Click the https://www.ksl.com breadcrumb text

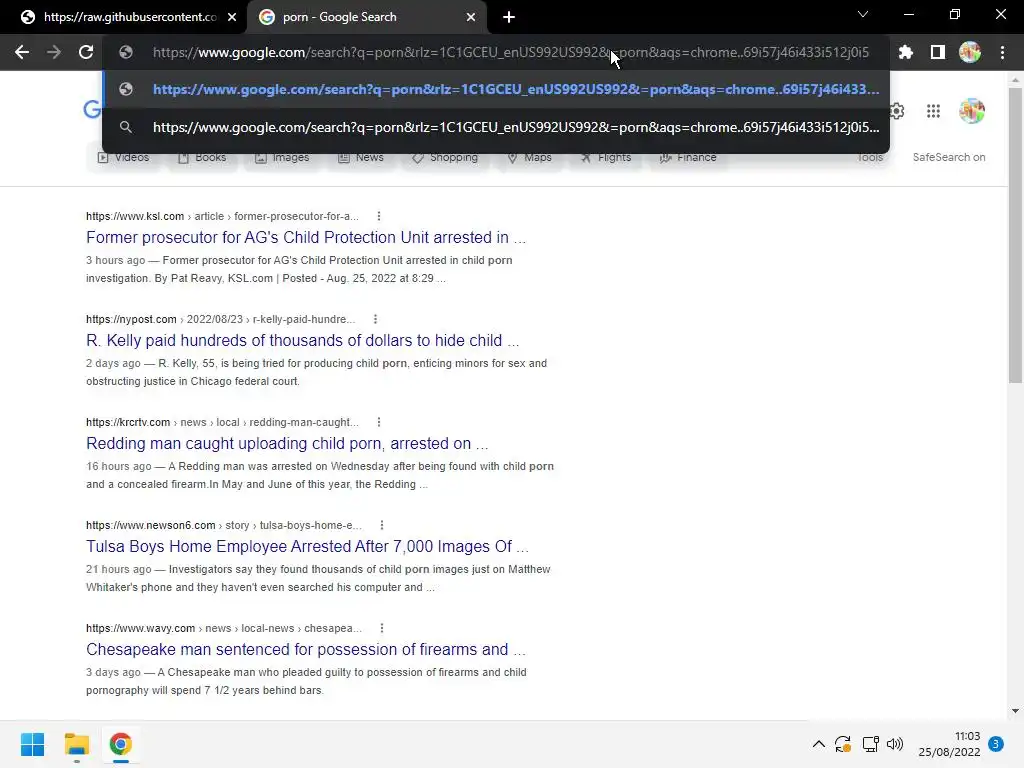click(x=135, y=216)
